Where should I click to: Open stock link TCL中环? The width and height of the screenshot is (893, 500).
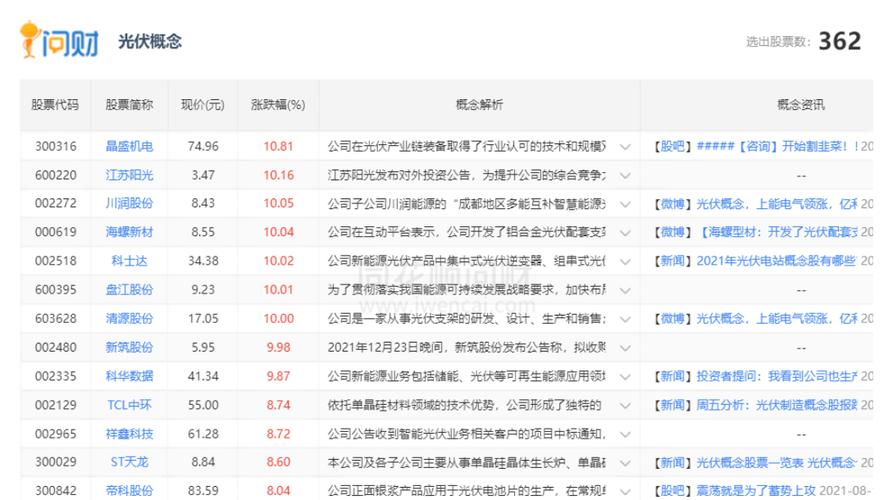(x=129, y=405)
